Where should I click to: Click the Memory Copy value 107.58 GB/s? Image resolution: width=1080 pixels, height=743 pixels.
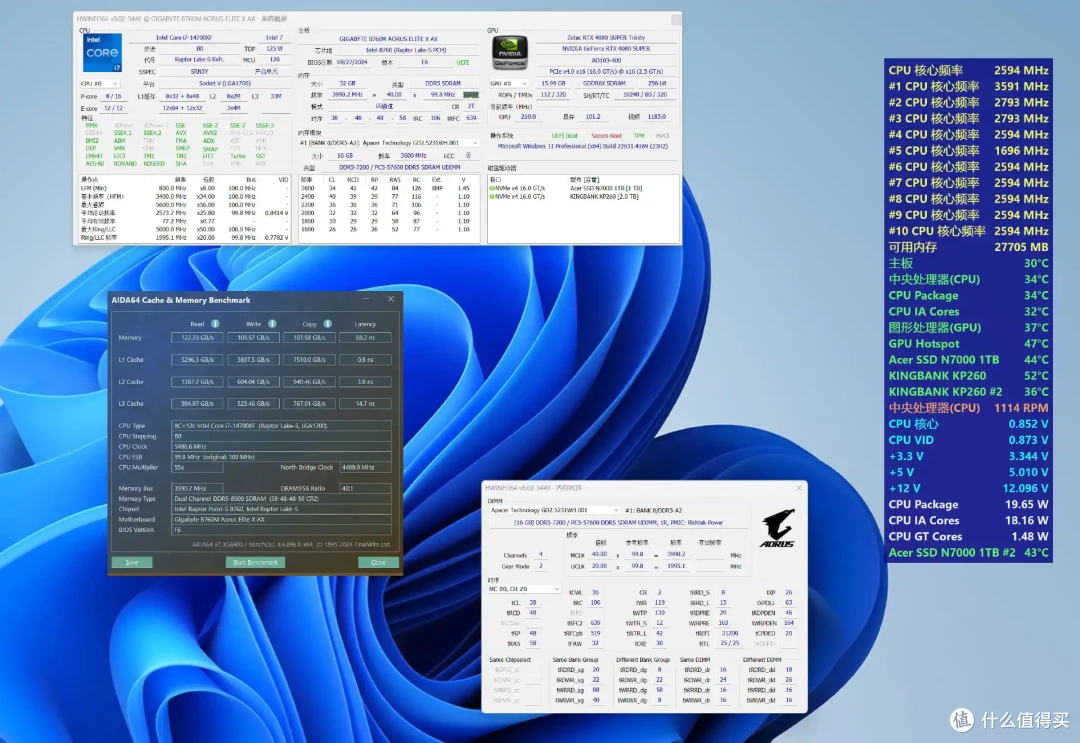[x=309, y=337]
